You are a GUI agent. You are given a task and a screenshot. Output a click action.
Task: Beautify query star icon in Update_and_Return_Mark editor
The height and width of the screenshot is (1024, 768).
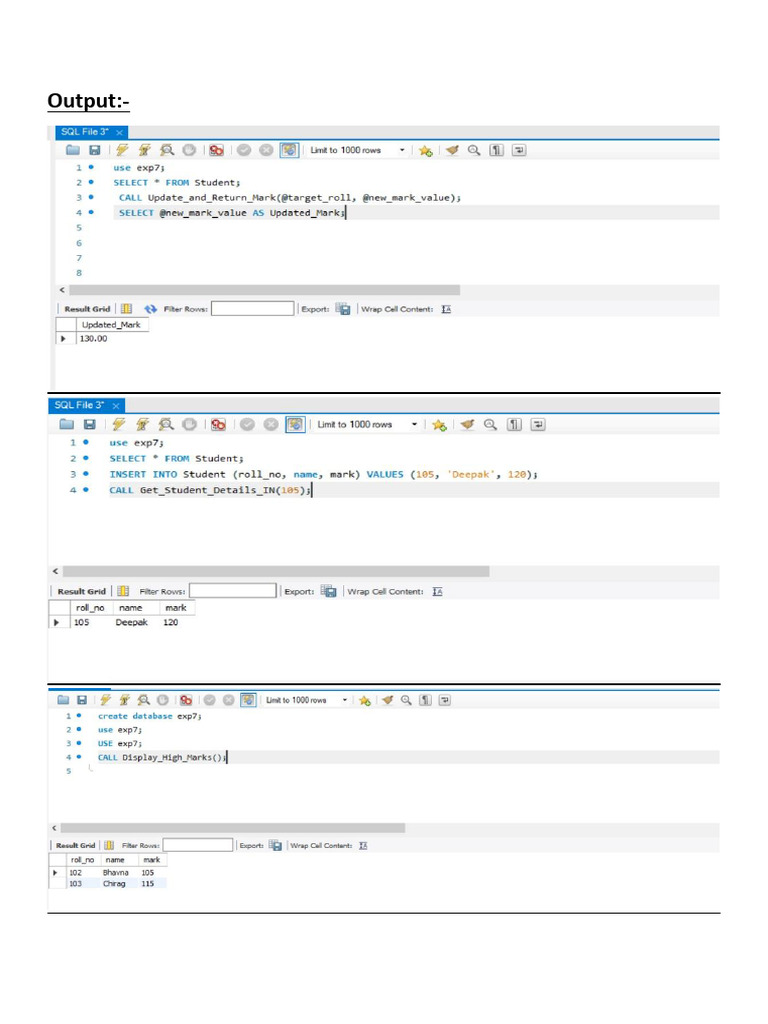click(x=426, y=151)
